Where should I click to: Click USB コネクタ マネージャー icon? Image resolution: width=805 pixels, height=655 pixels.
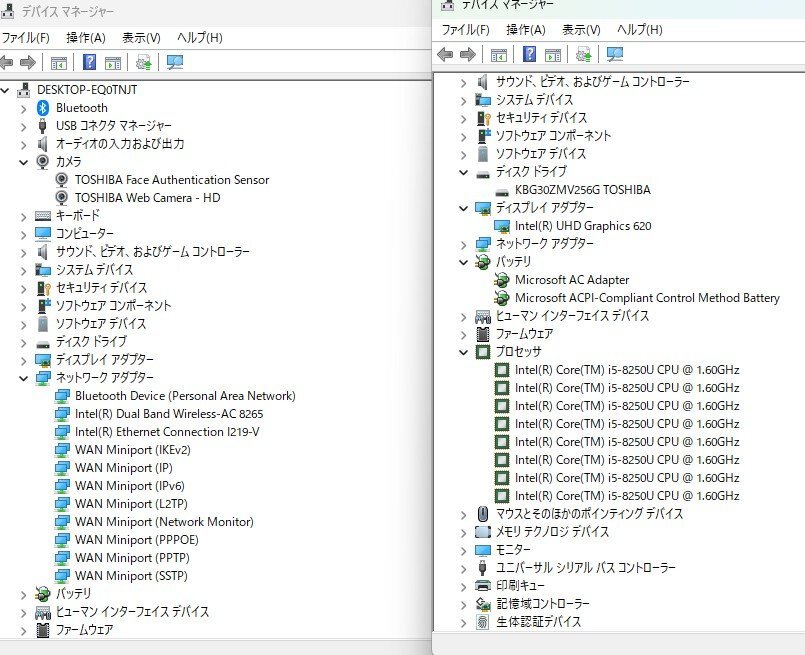click(x=43, y=126)
